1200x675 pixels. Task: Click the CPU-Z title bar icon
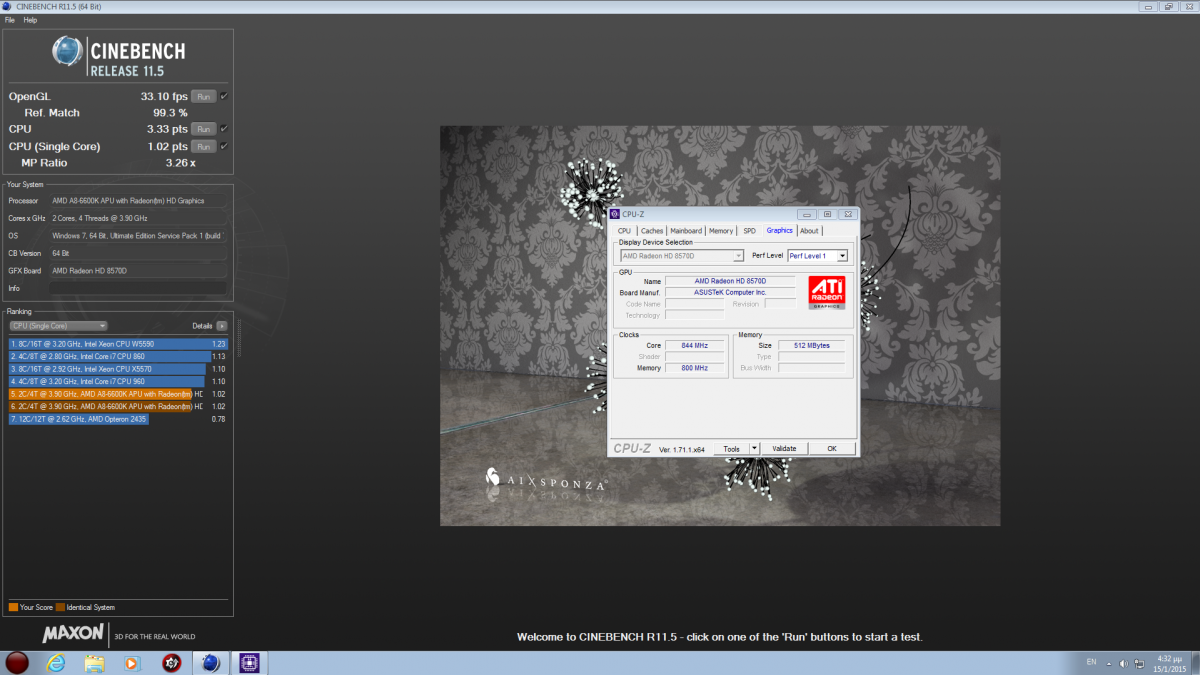point(614,214)
